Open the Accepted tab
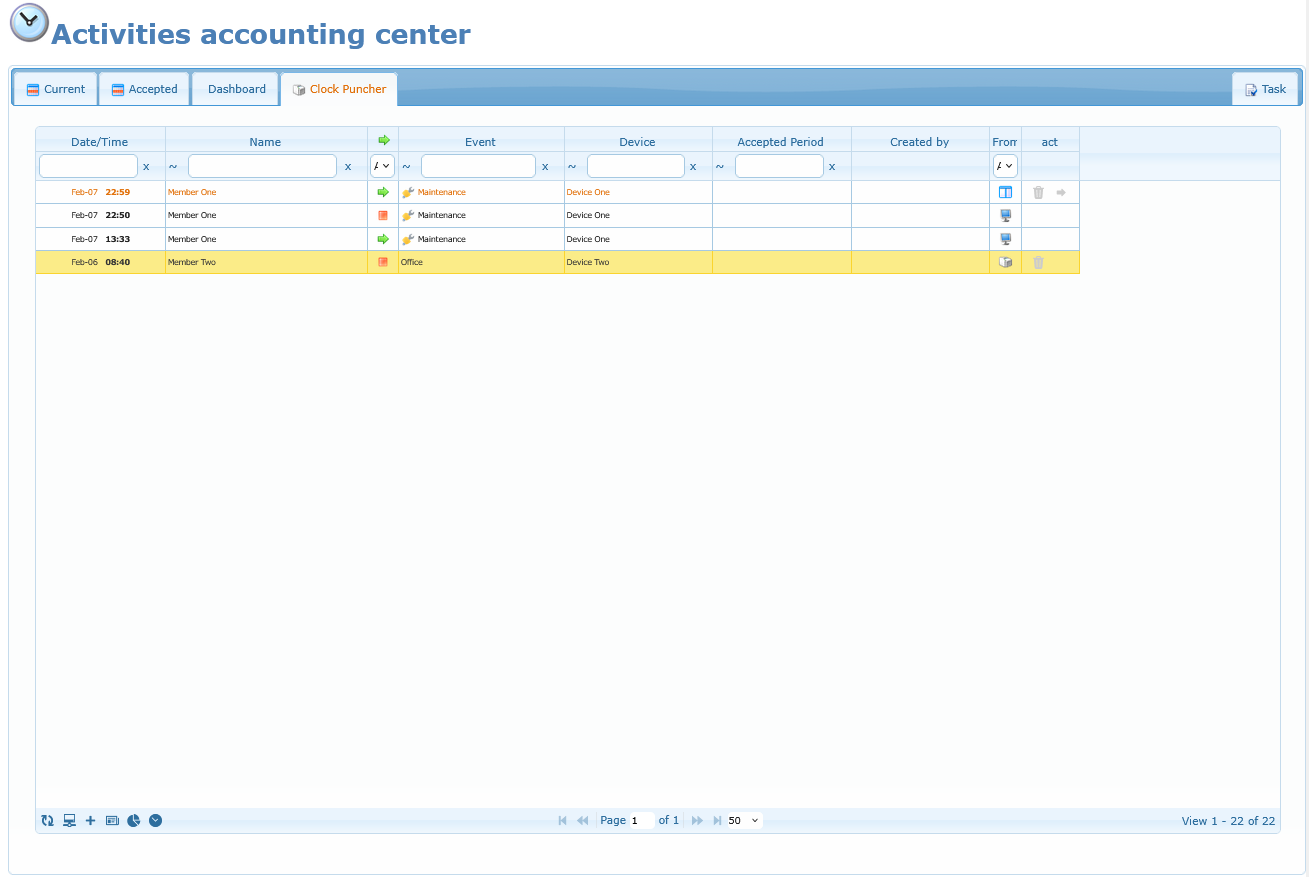 coord(144,89)
